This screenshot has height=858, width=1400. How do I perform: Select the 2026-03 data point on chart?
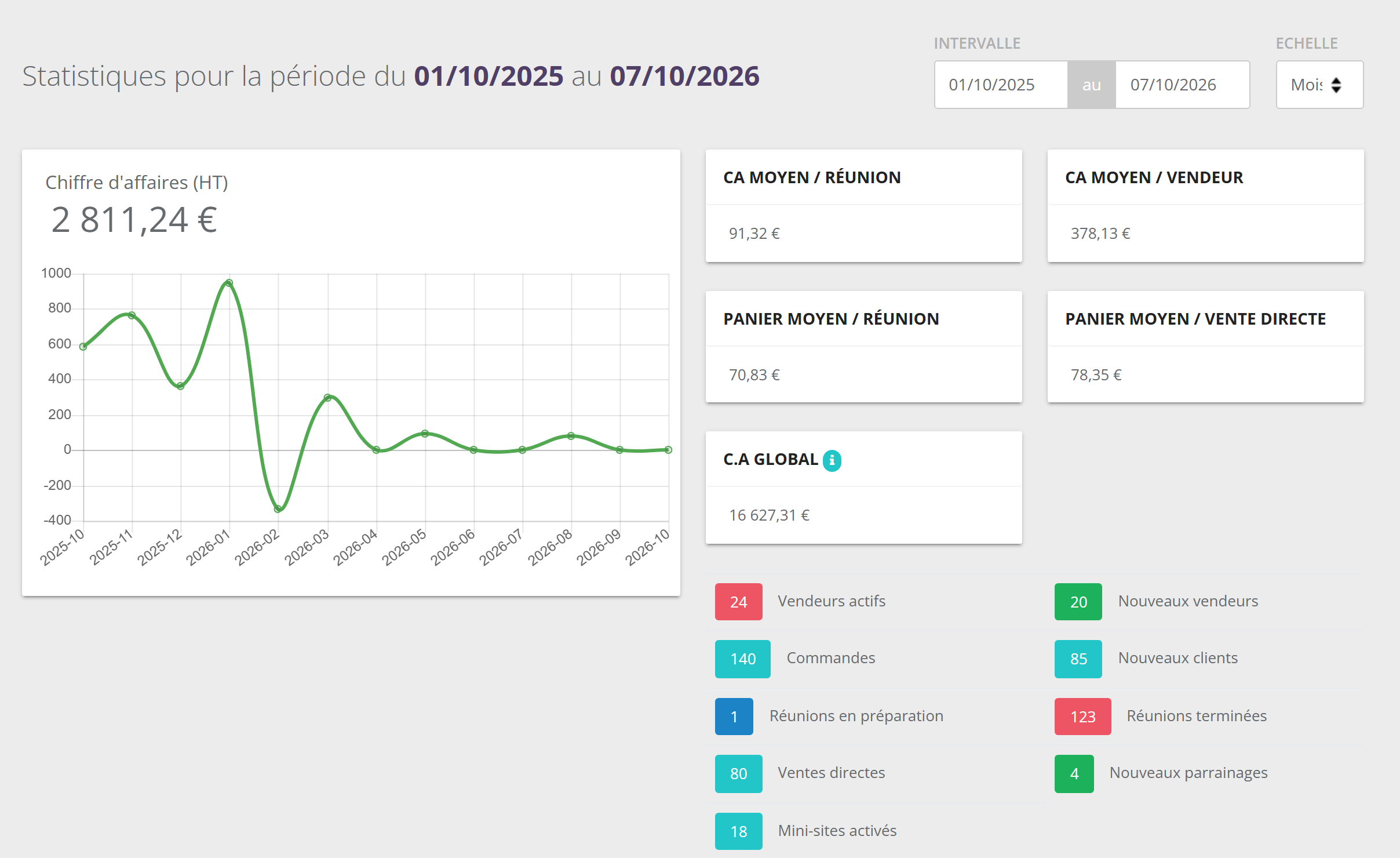click(x=327, y=398)
